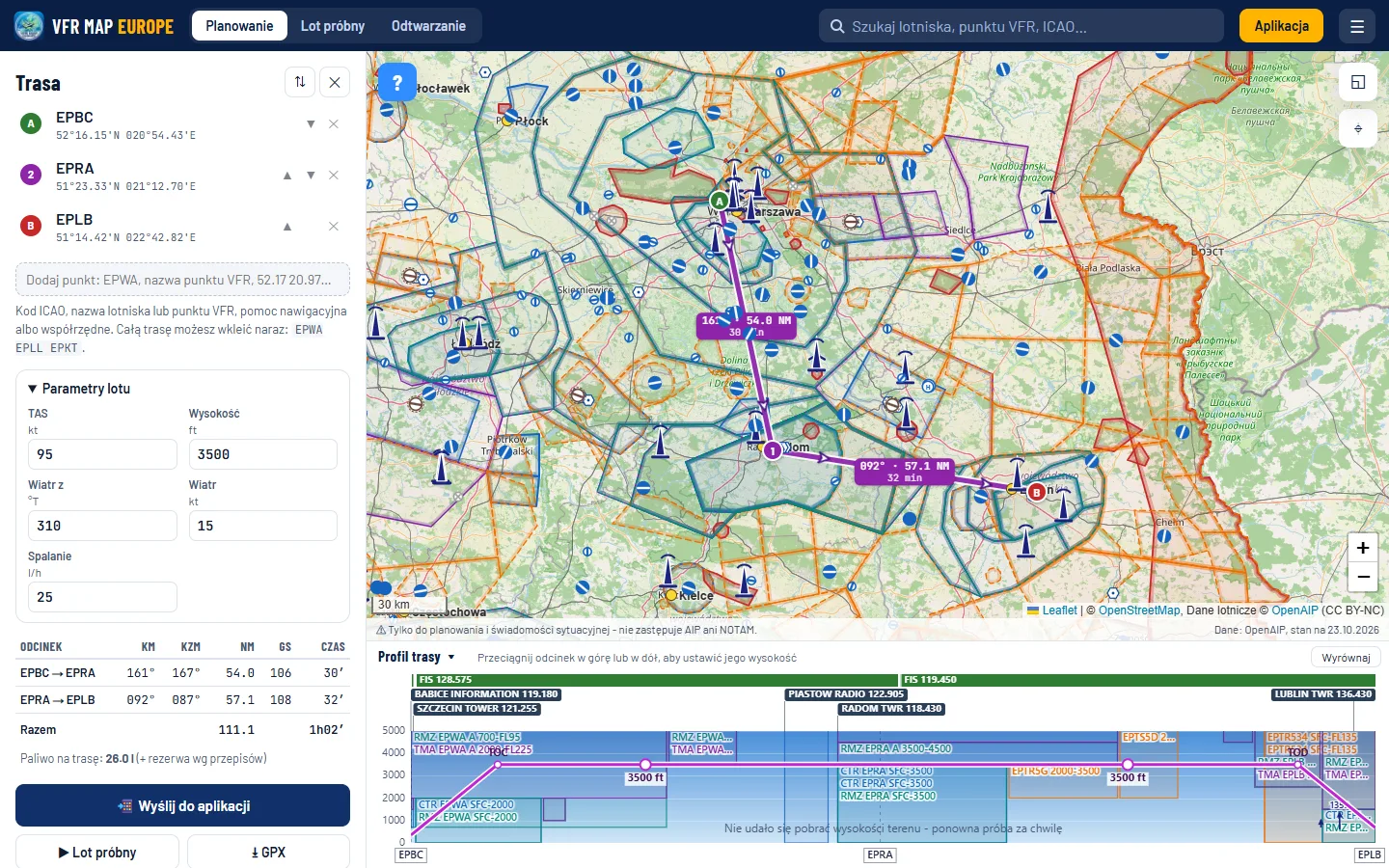Toggle the map layout panel icon
Screen dimensions: 1389x868
[1358, 82]
